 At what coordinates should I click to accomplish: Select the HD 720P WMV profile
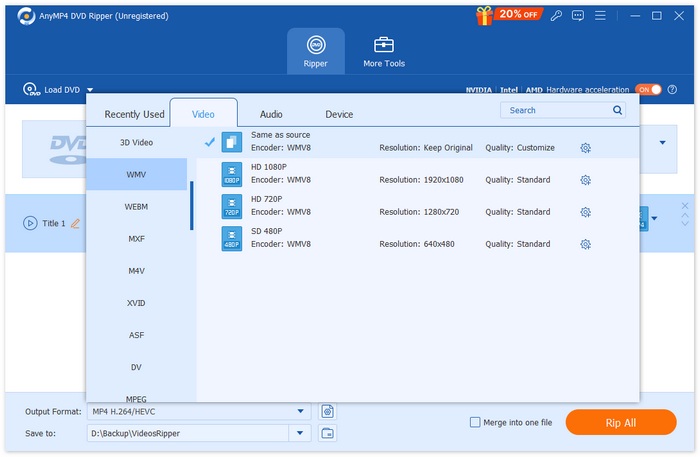click(300, 206)
